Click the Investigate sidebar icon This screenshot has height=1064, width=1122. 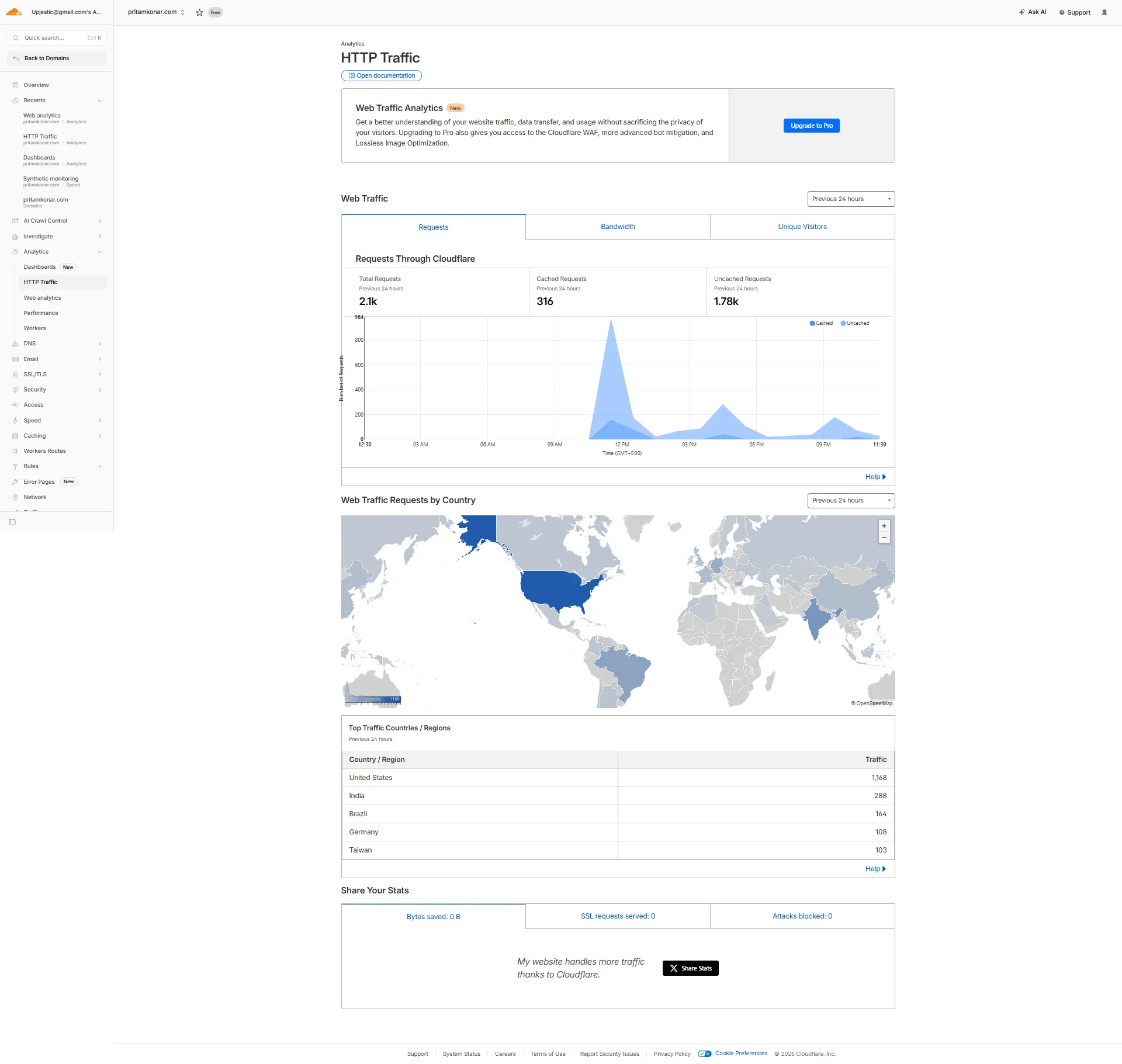coord(15,237)
